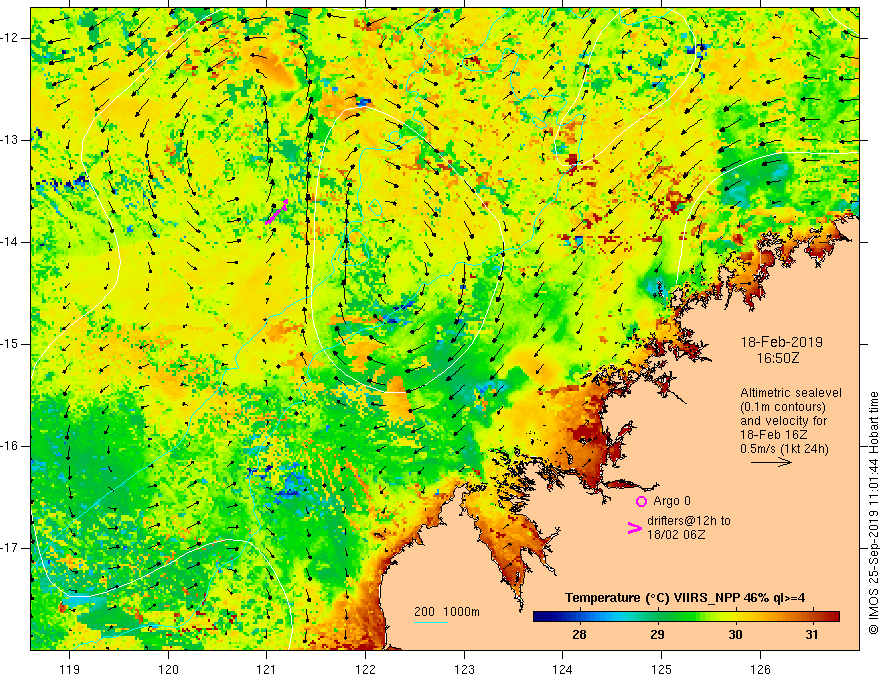Click the '18/02 06Z' legend text
This screenshot has height=680, width=880.
point(676,535)
